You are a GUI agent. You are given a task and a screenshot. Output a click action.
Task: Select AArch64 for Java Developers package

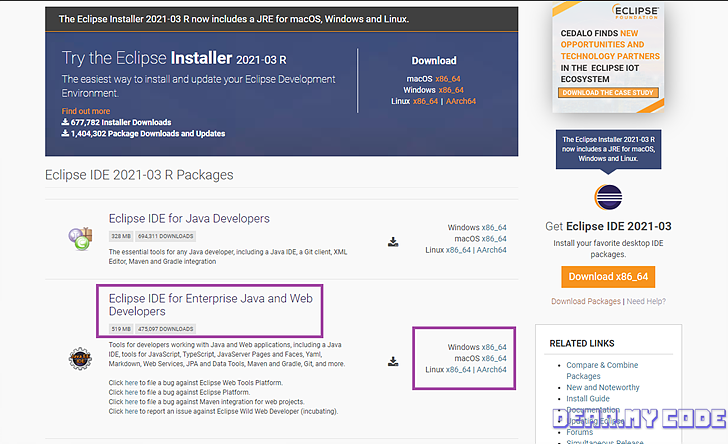(492, 250)
